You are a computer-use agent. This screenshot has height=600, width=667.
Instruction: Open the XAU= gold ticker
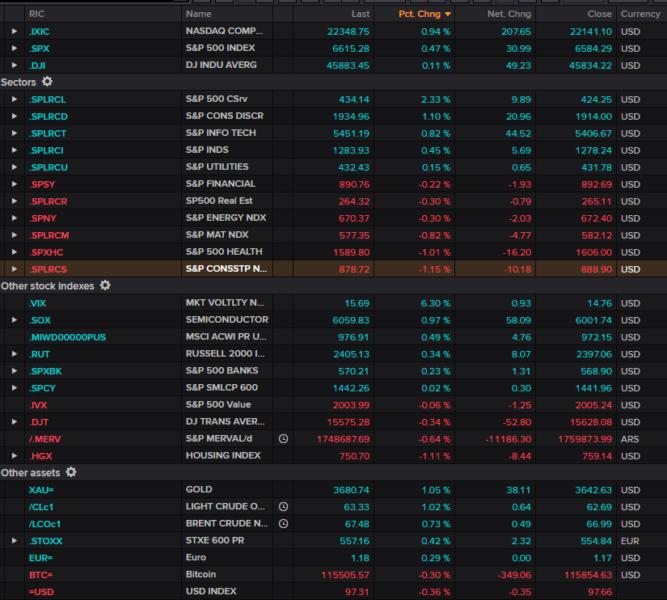[41, 490]
